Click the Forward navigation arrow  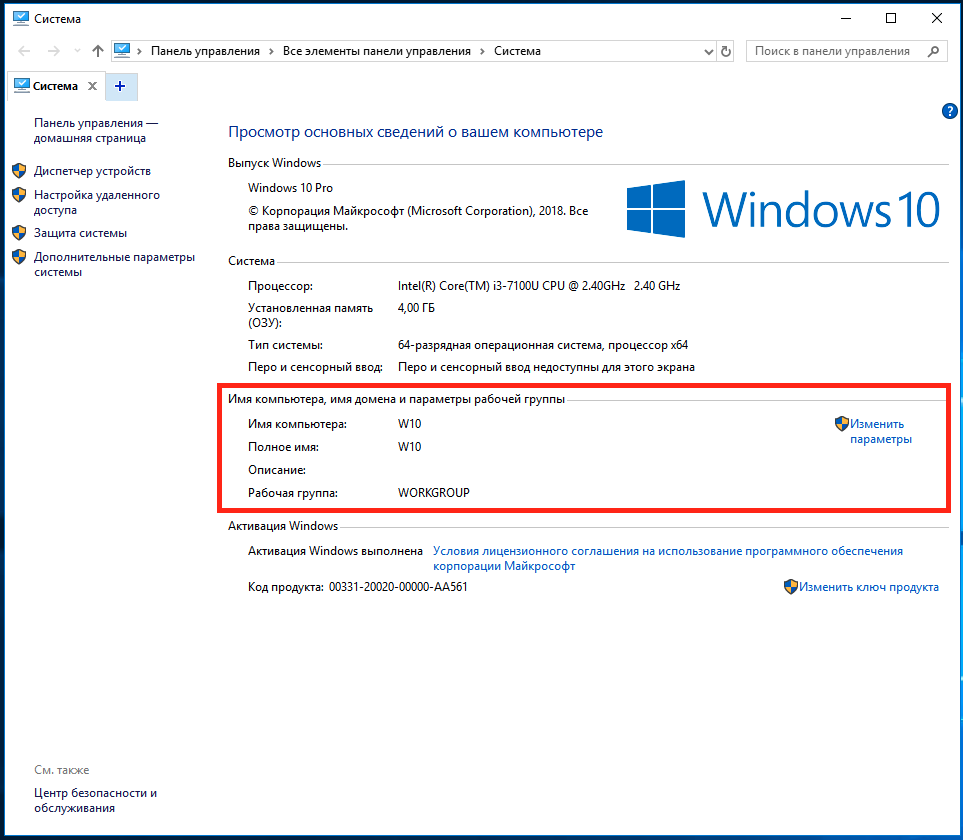(54, 51)
